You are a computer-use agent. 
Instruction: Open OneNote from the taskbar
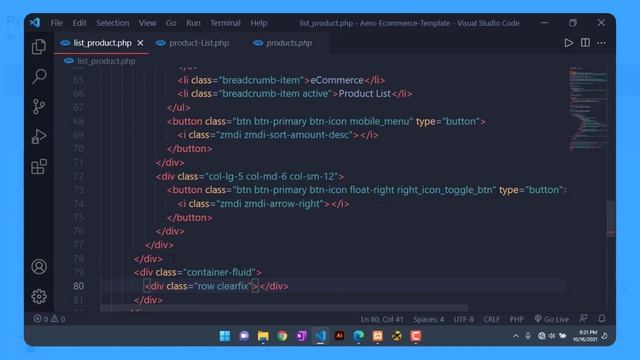tap(301, 336)
